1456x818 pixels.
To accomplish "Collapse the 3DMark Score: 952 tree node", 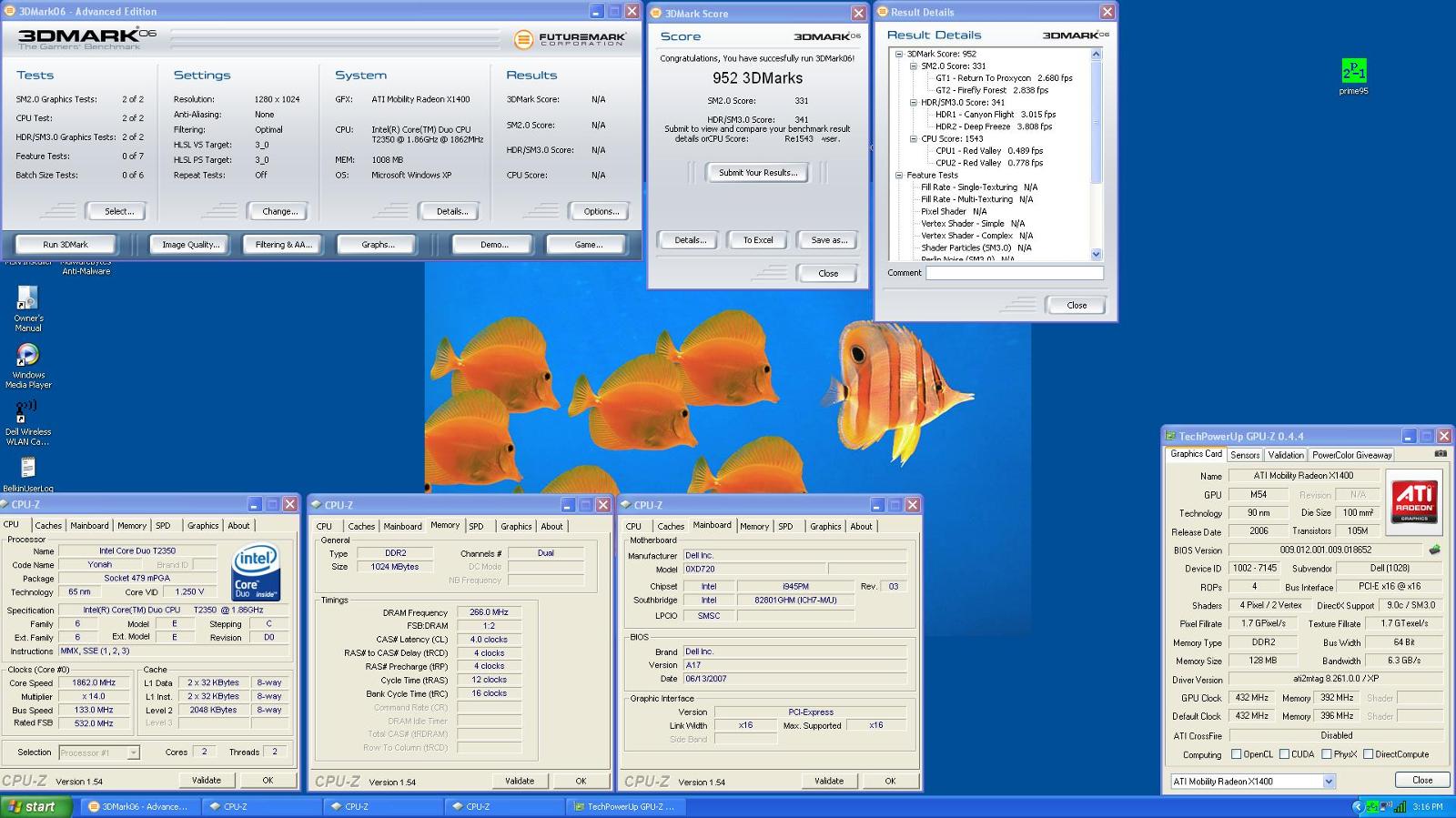I will click(x=899, y=54).
